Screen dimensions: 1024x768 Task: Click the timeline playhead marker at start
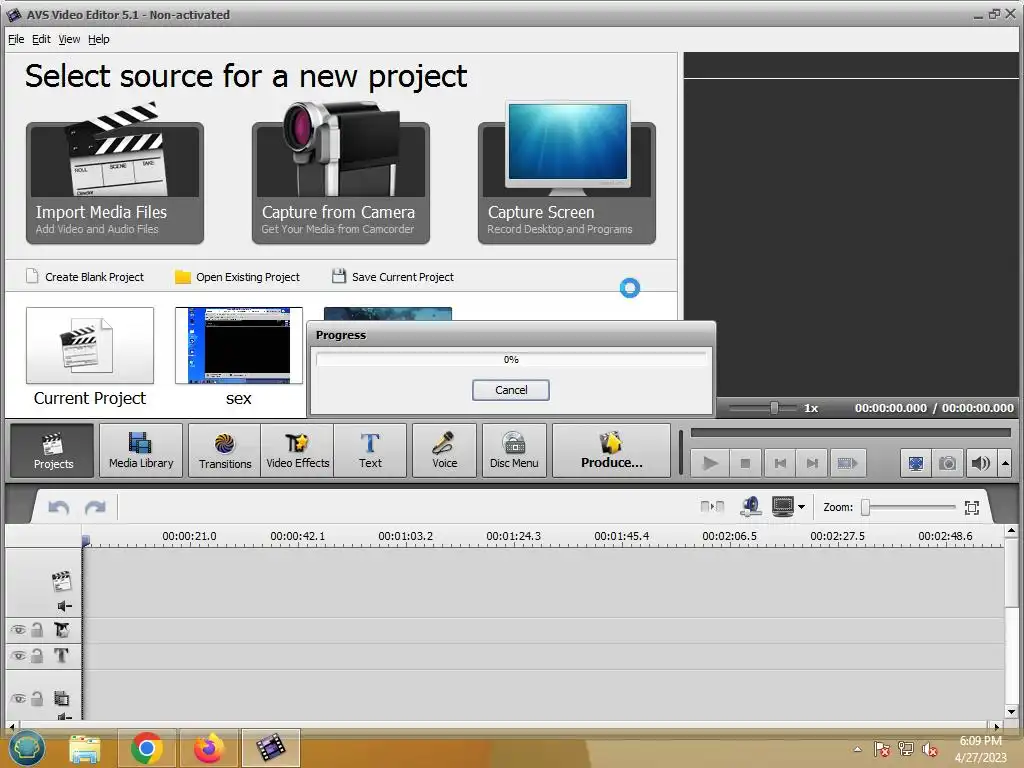[x=86, y=540]
